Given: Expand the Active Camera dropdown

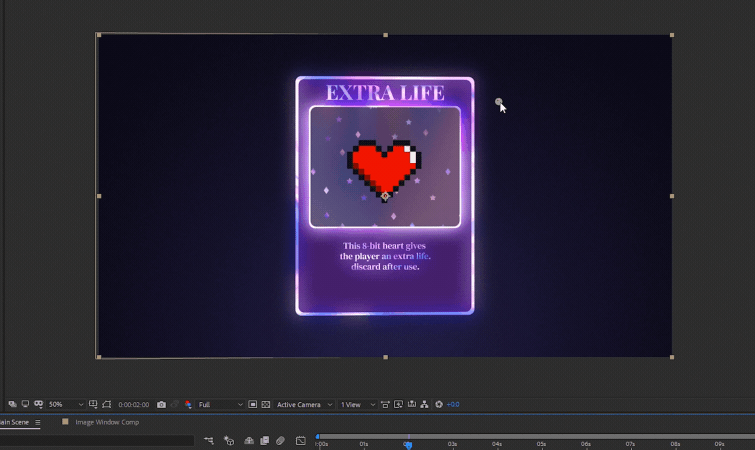Looking at the screenshot, I should point(304,405).
